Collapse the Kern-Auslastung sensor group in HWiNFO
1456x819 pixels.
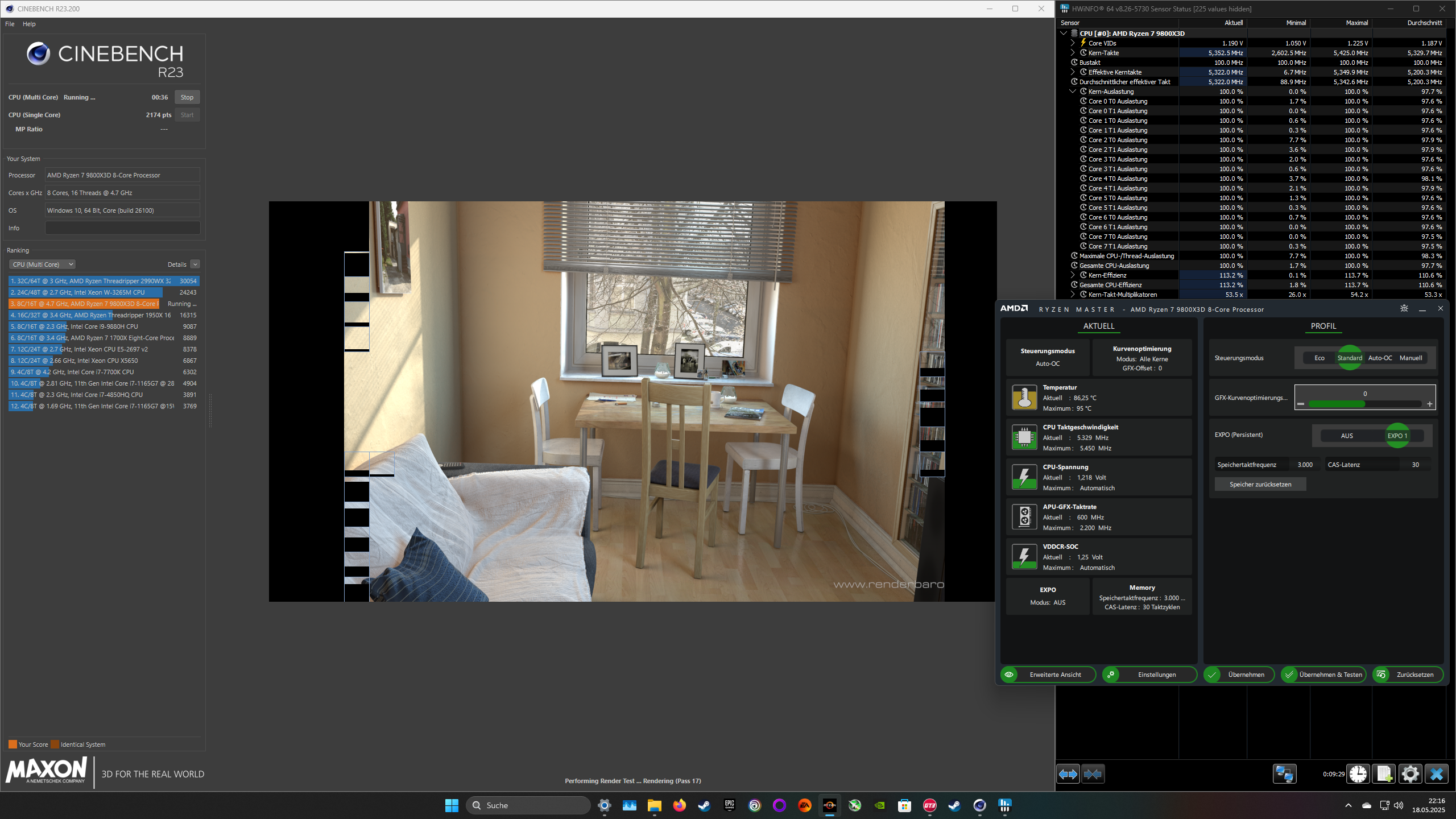(1073, 91)
